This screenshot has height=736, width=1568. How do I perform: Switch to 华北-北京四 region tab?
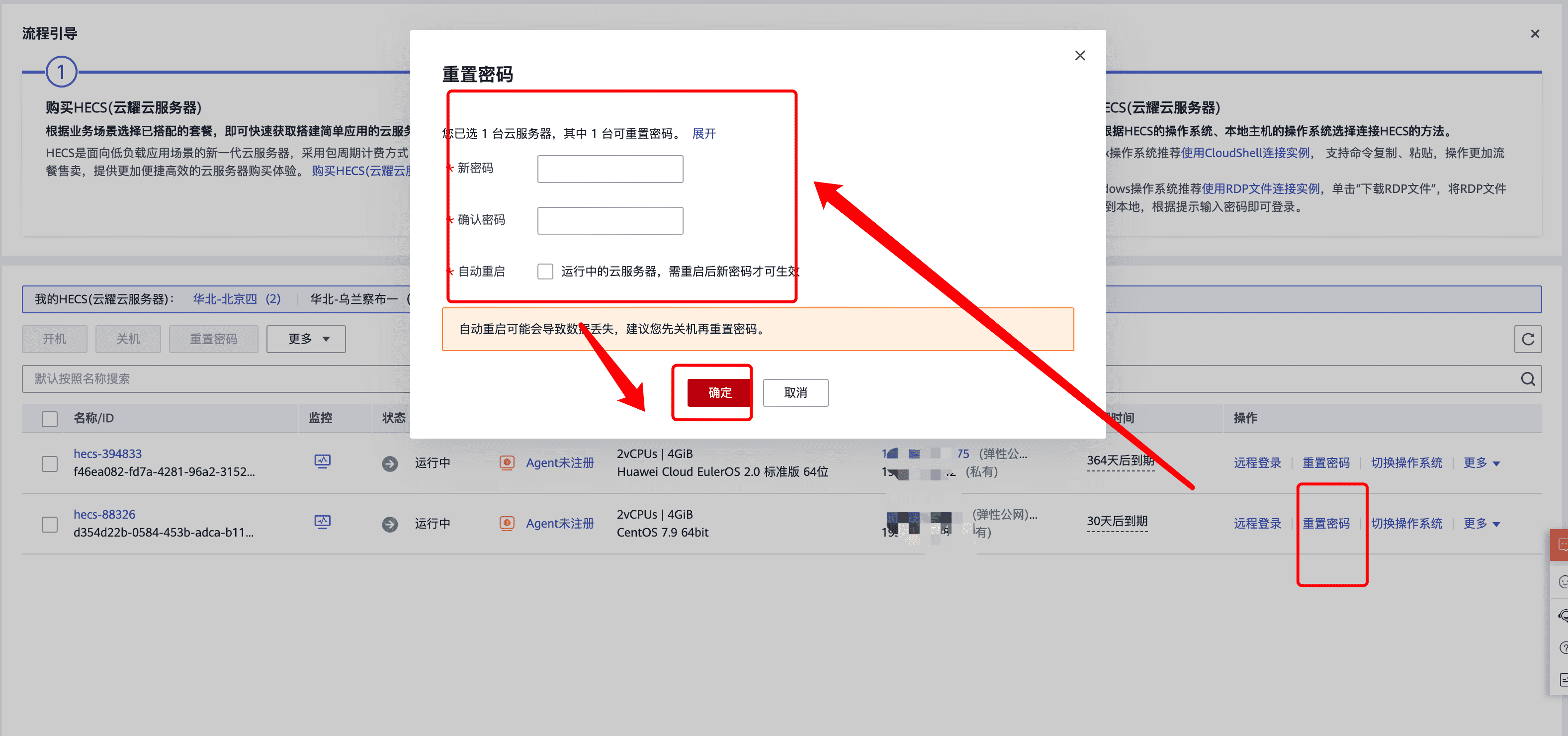point(236,299)
